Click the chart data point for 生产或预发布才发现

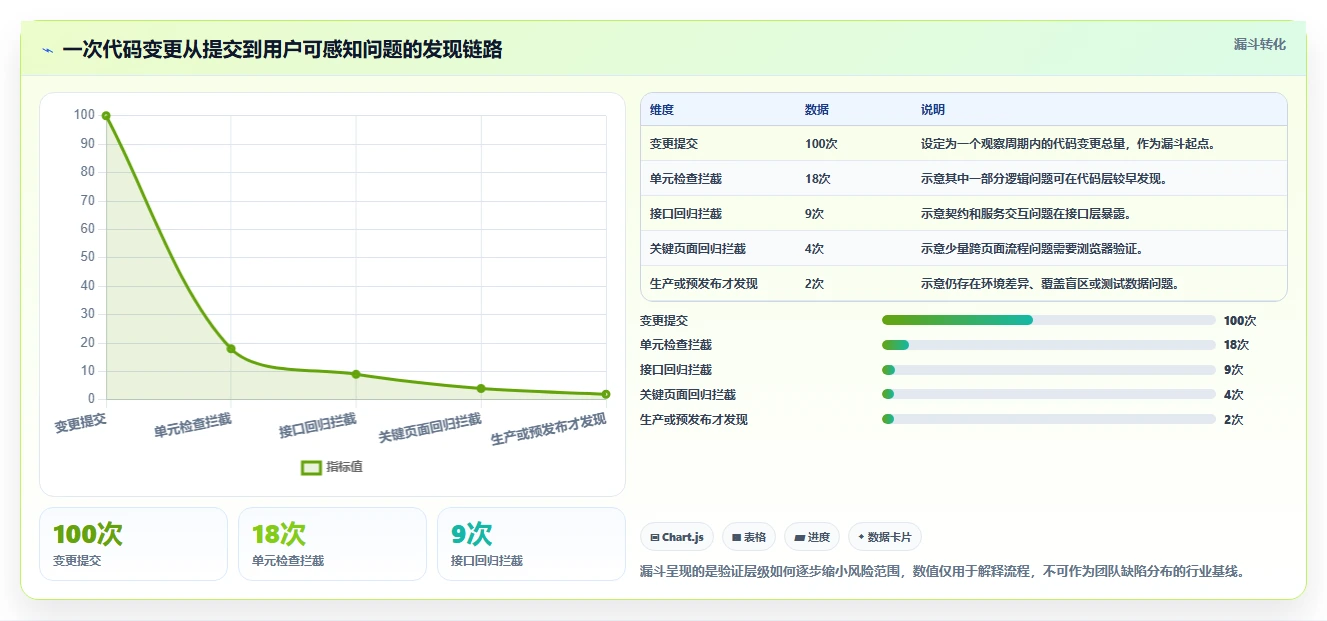606,394
